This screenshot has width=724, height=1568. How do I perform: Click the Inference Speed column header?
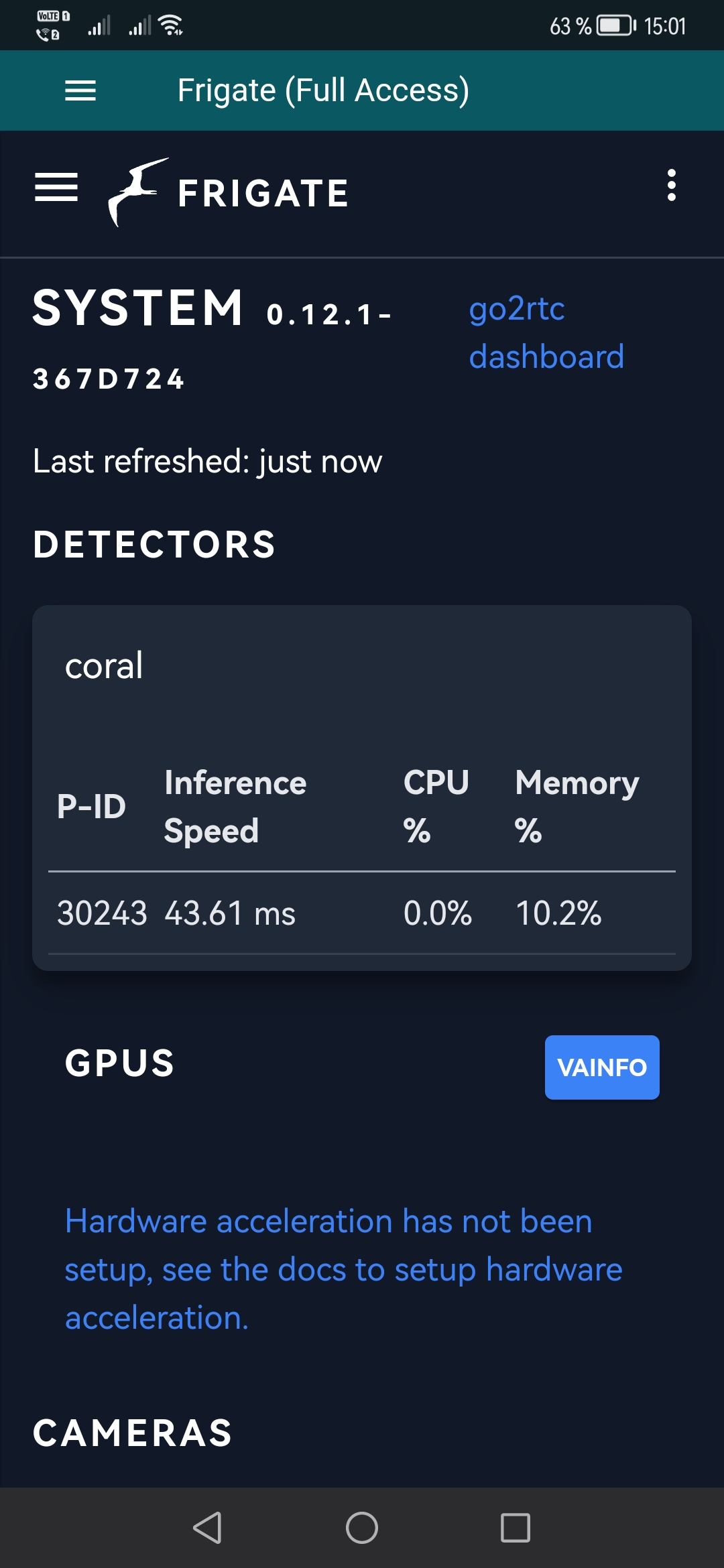point(235,807)
